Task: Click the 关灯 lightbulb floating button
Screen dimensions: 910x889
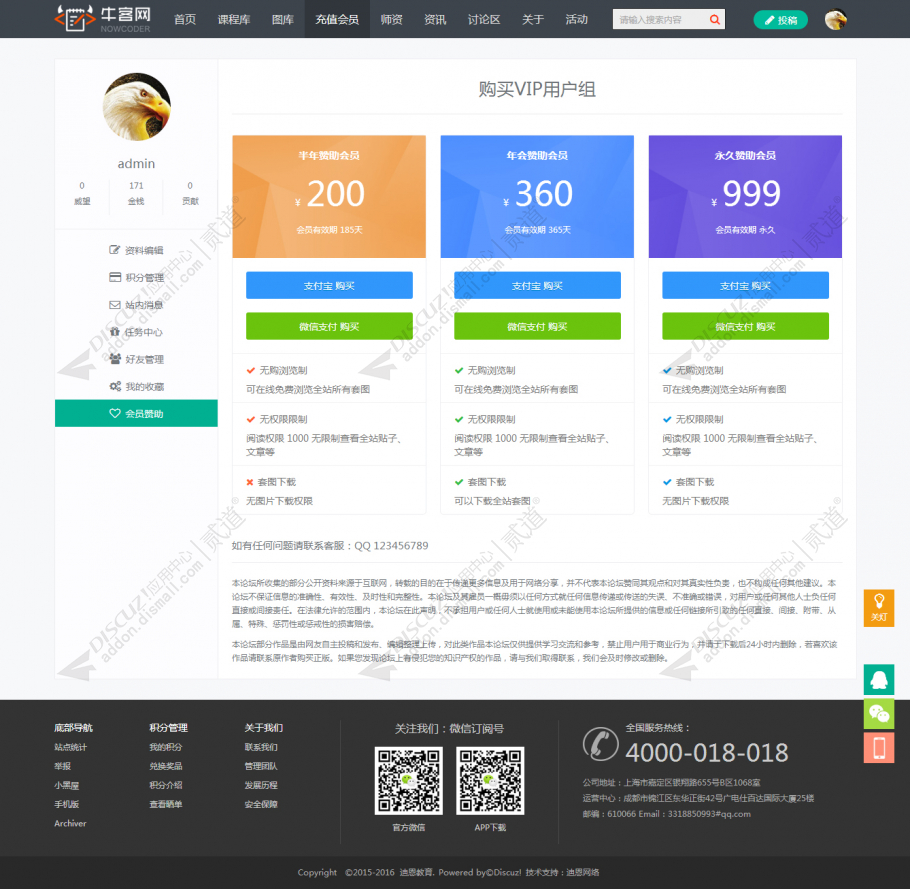Action: 879,608
